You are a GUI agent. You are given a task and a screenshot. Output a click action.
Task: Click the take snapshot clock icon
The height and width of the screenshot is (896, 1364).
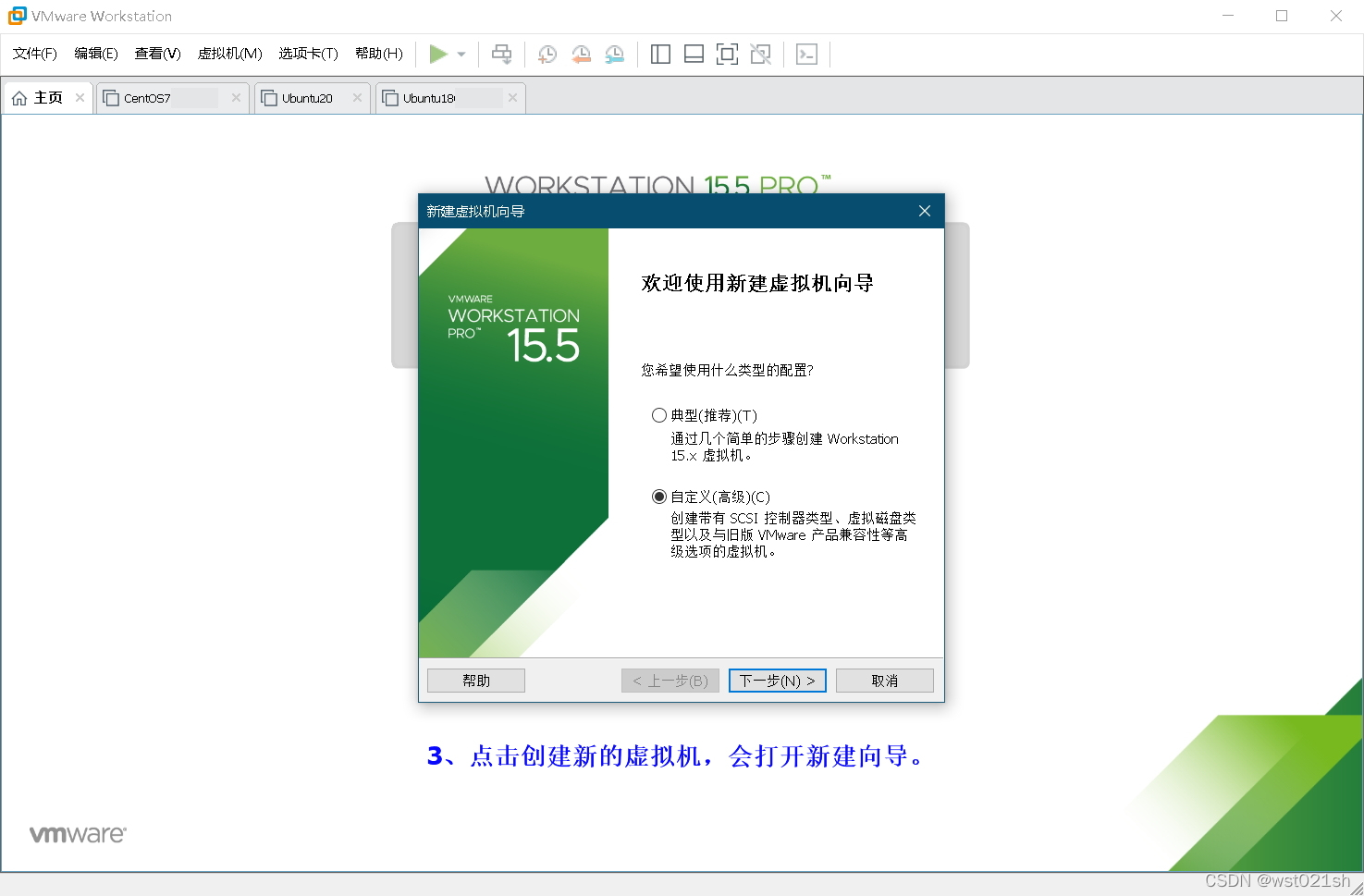coord(547,55)
